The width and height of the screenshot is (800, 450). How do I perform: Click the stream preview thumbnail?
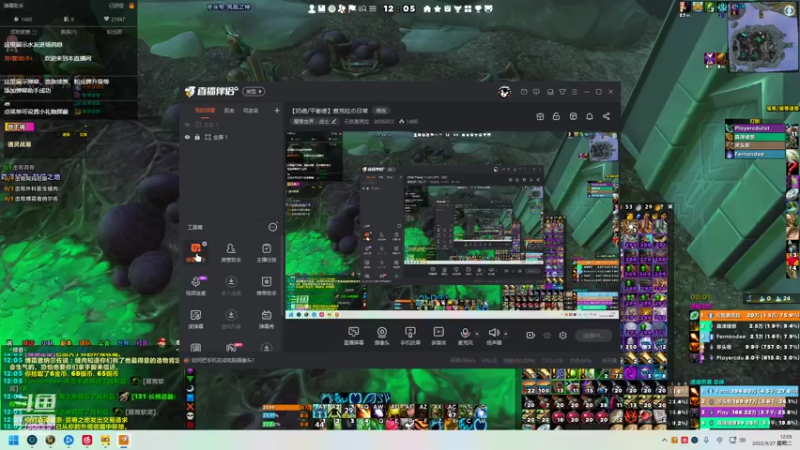click(x=452, y=225)
